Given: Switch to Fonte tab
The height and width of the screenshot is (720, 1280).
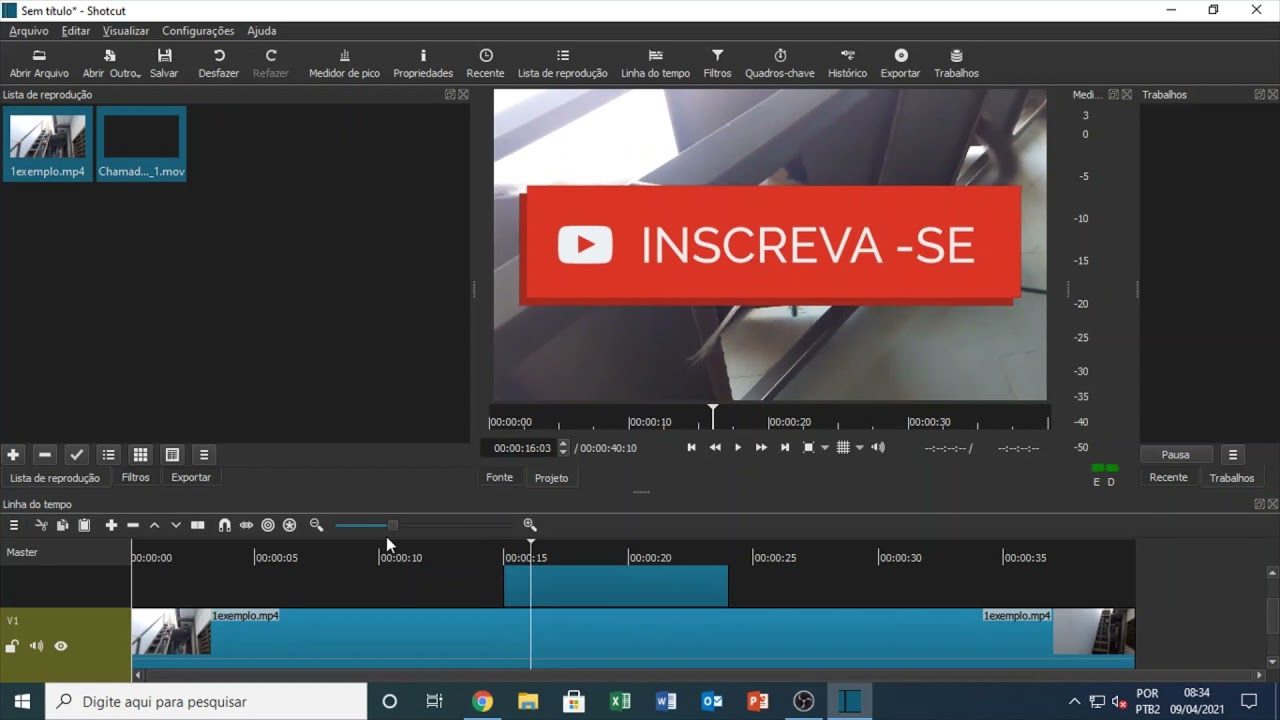Looking at the screenshot, I should tap(500, 478).
